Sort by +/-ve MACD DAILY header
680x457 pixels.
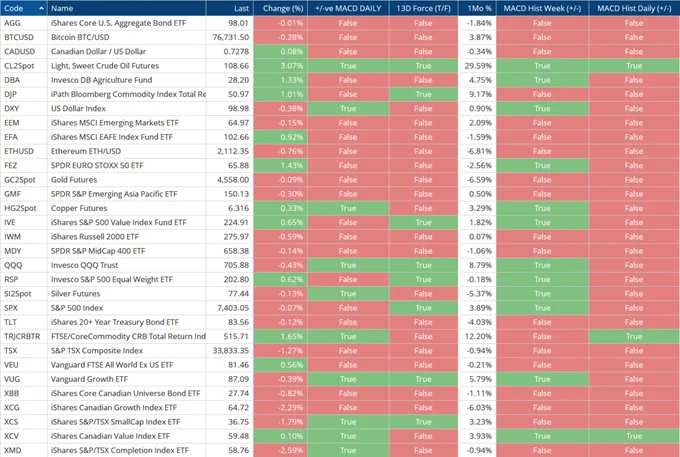pyautogui.click(x=348, y=8)
